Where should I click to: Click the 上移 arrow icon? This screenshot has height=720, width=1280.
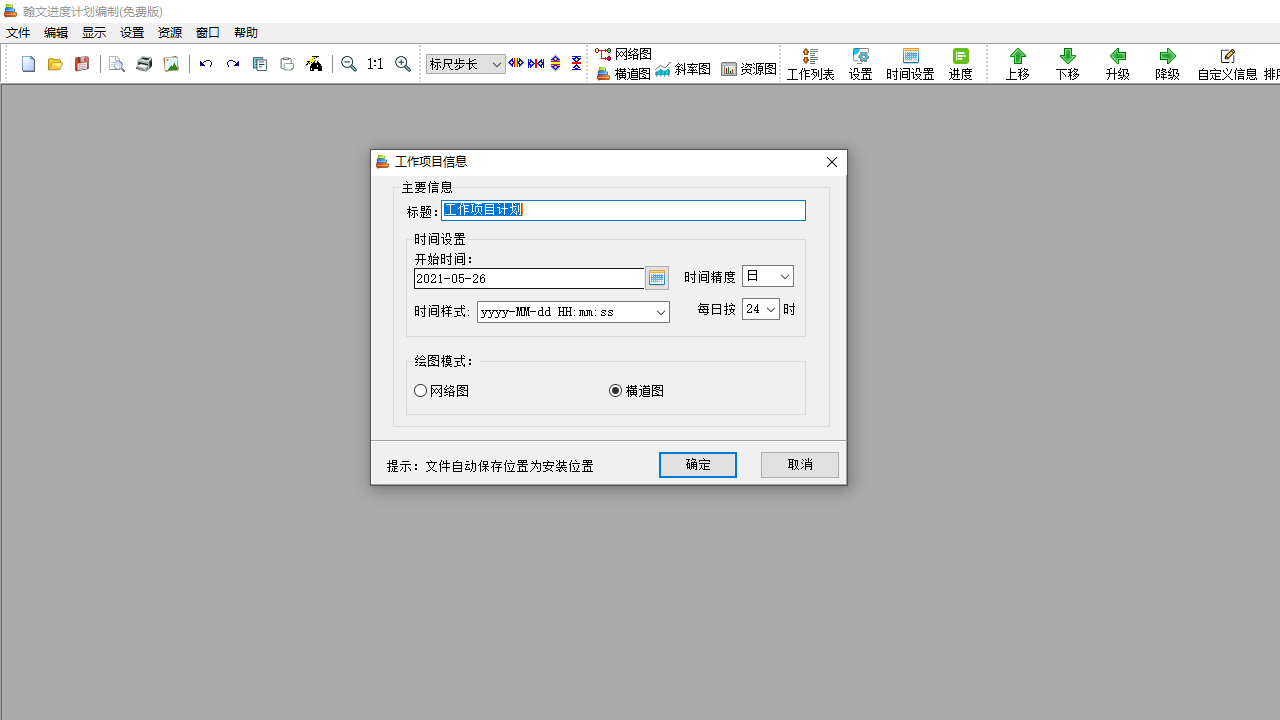(1017, 63)
